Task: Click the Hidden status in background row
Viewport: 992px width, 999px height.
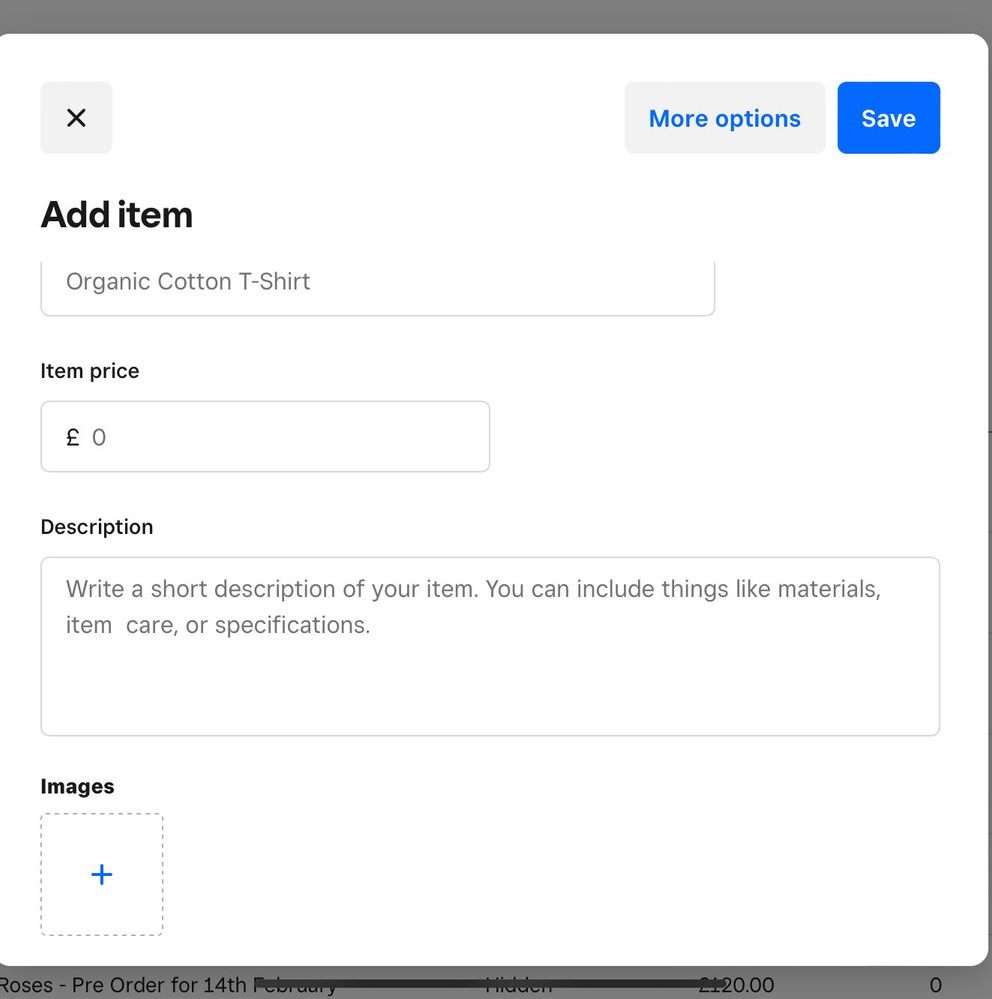Action: pyautogui.click(x=520, y=988)
